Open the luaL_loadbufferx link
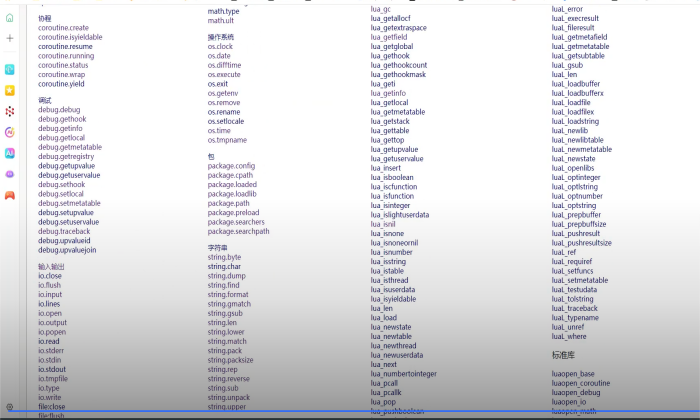Viewport: 700px width, 420px height. click(577, 93)
